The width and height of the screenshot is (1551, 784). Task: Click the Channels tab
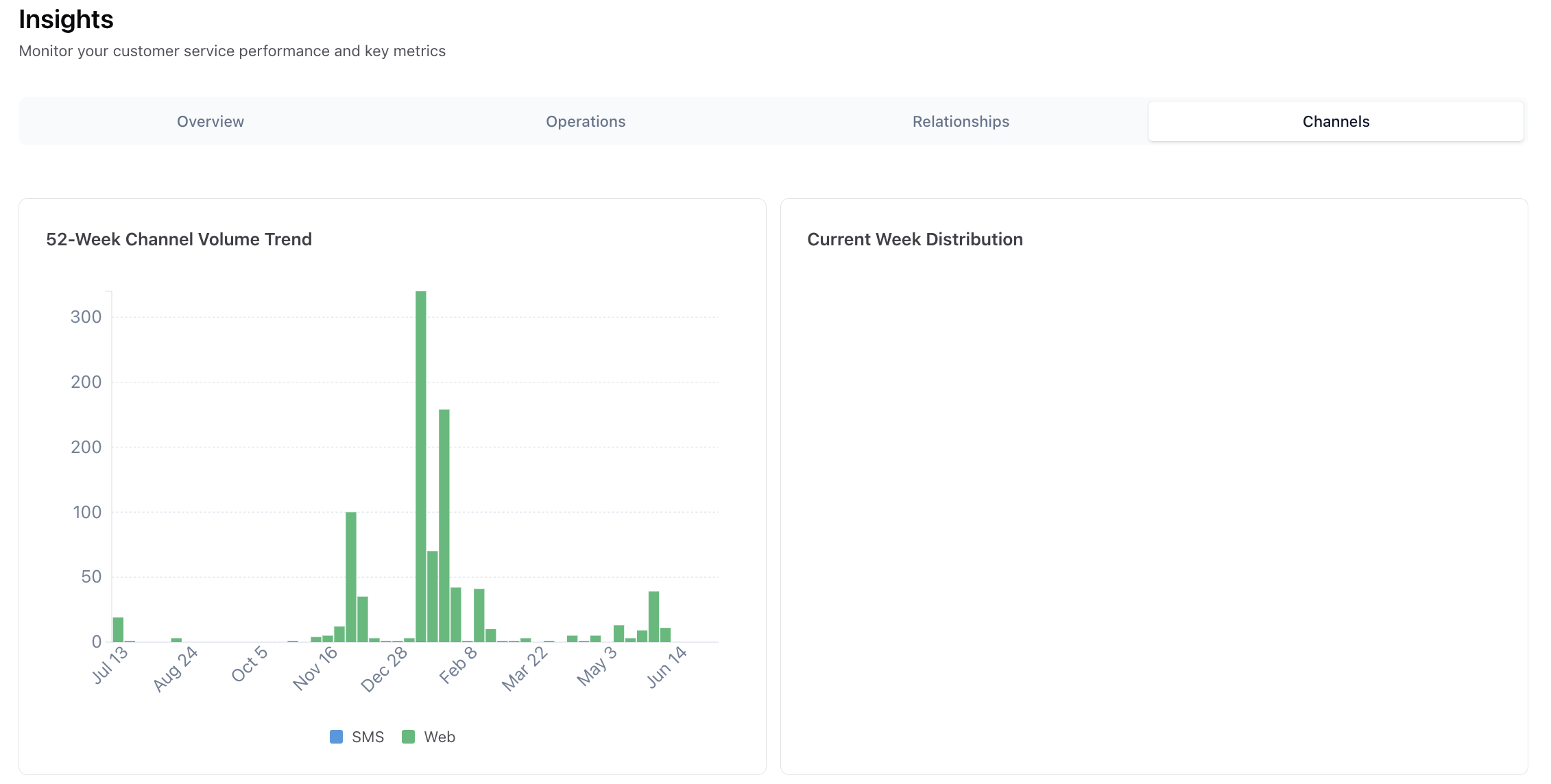tap(1336, 121)
